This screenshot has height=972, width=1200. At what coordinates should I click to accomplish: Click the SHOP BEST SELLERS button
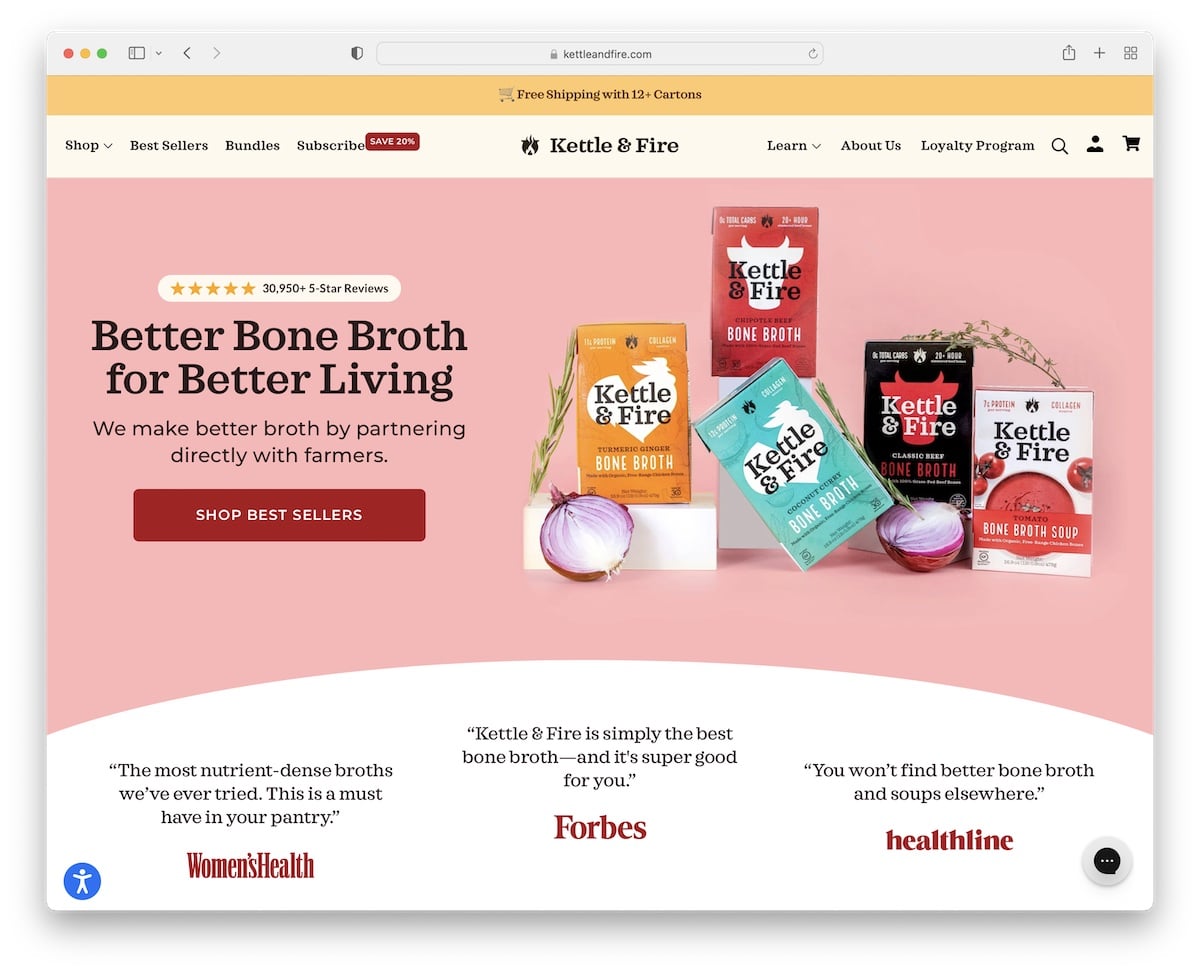(x=279, y=515)
